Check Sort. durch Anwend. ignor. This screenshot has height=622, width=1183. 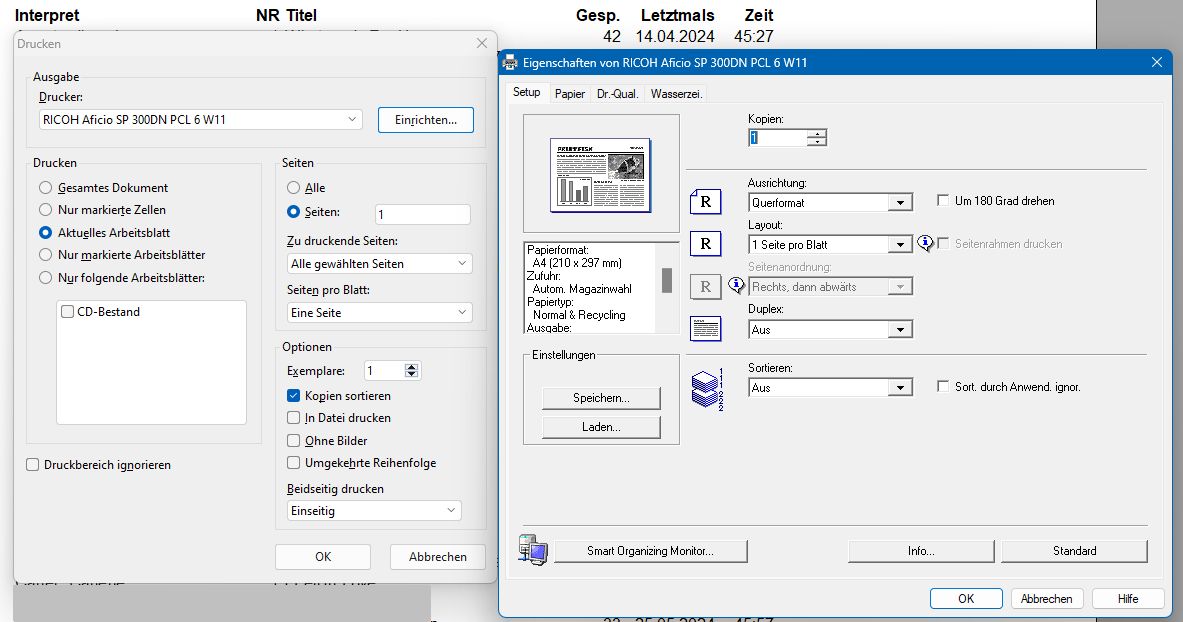942,386
